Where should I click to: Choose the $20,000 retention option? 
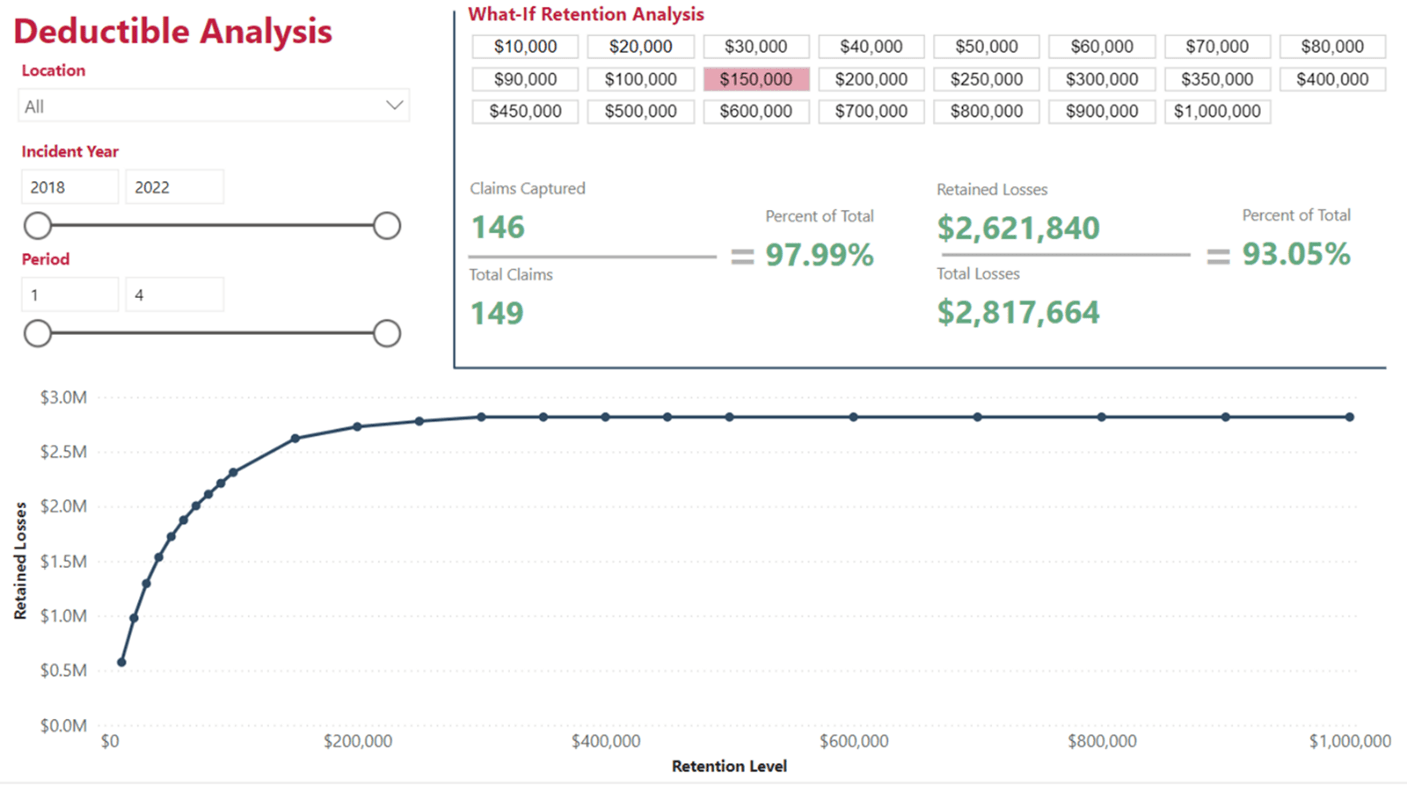pyautogui.click(x=640, y=46)
